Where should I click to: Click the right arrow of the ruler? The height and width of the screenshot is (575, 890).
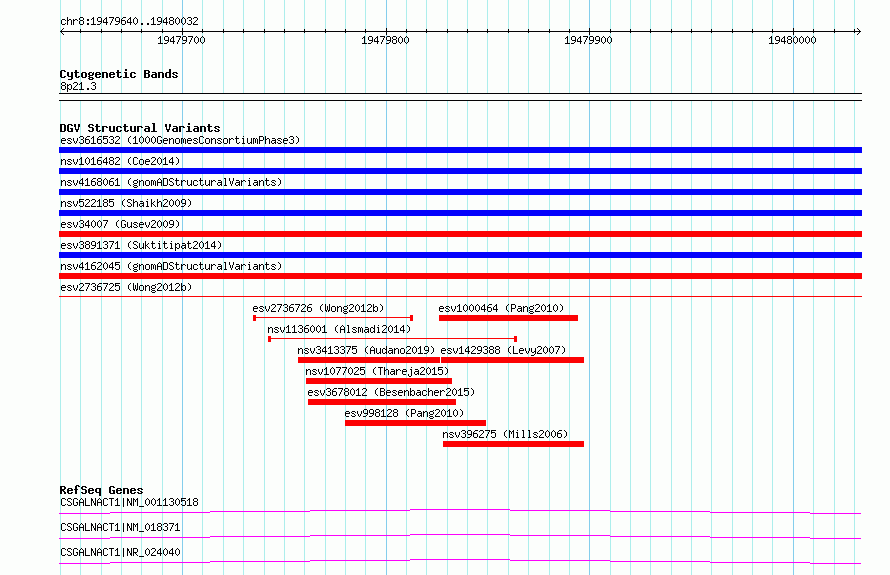pyautogui.click(x=858, y=31)
